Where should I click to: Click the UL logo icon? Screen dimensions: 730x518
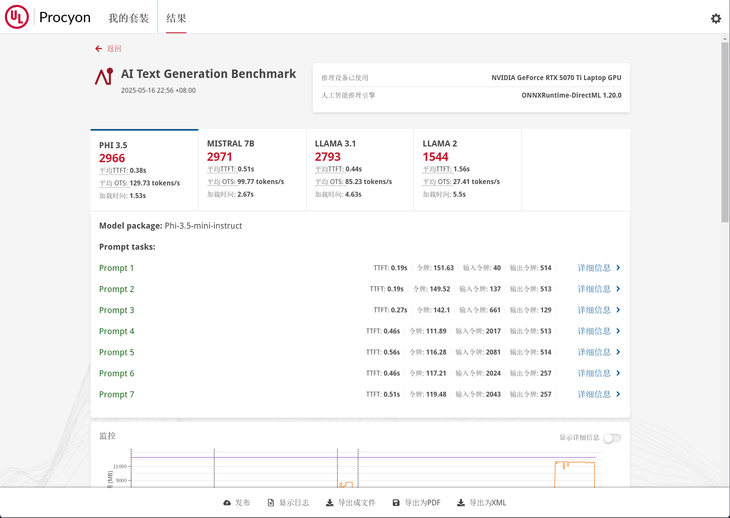[x=17, y=17]
